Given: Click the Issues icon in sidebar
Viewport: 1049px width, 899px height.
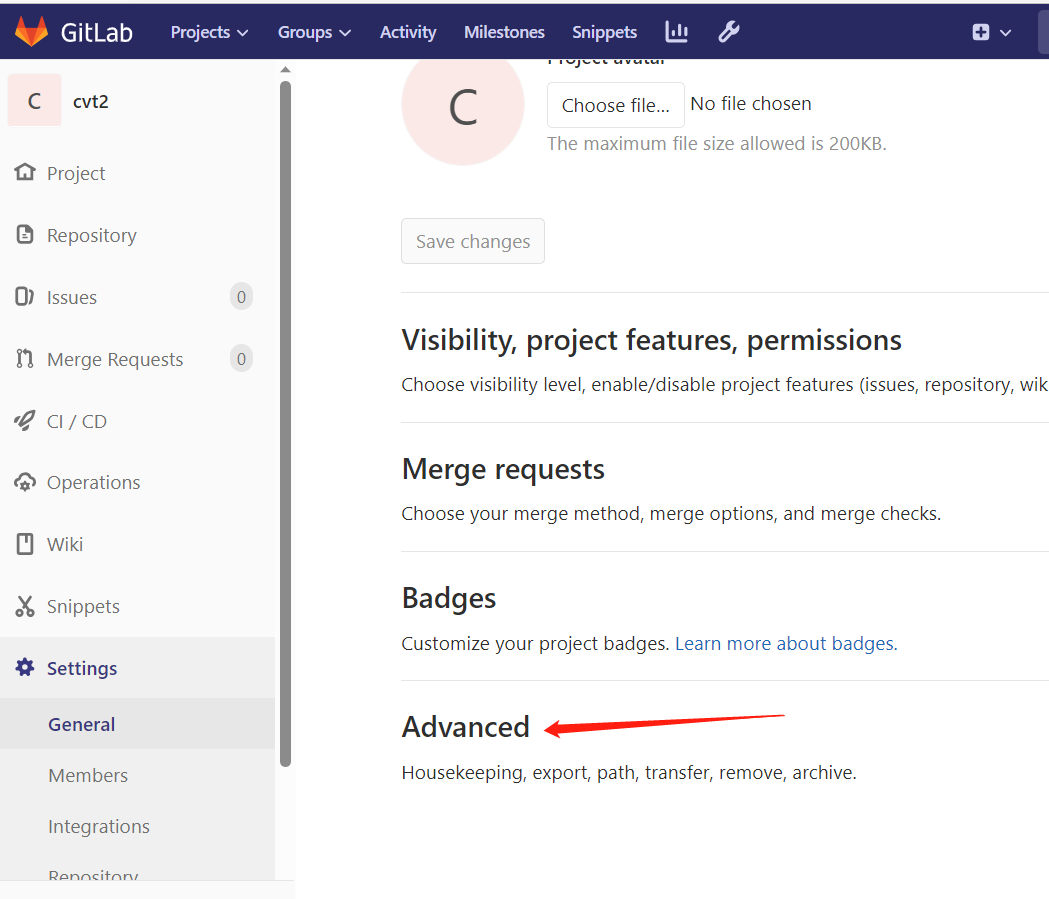Looking at the screenshot, I should [25, 297].
